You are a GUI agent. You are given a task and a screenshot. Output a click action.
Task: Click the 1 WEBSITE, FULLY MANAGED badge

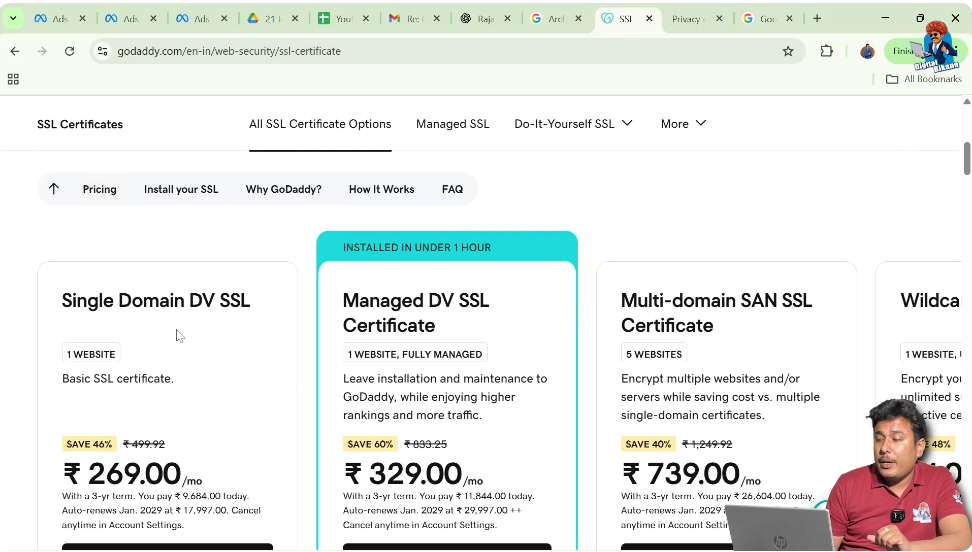click(x=415, y=354)
